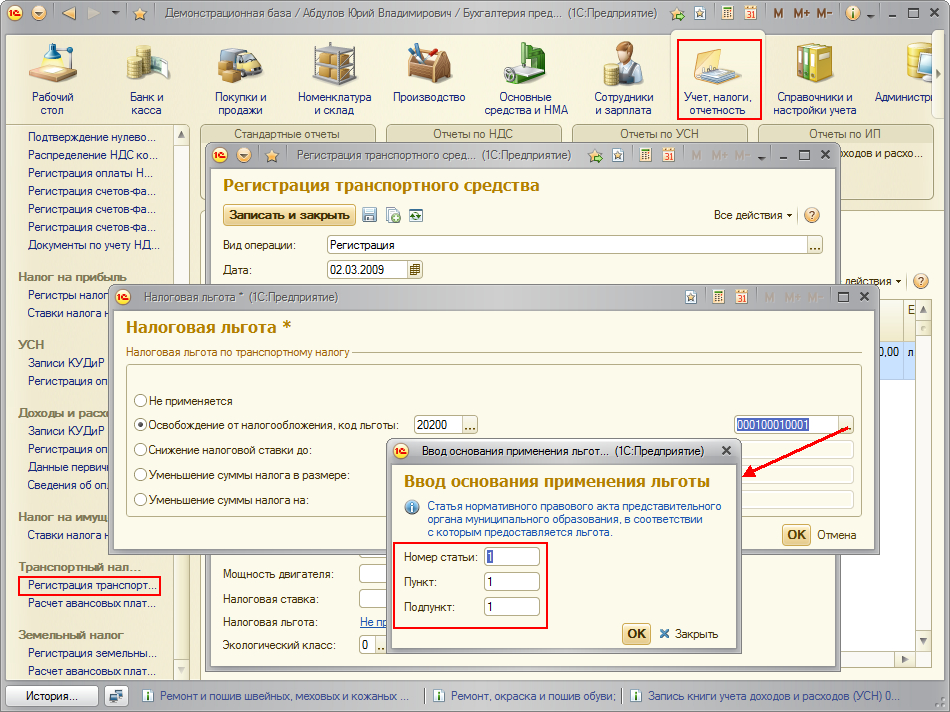
Task: Click main window back arrow
Action: click(69, 13)
